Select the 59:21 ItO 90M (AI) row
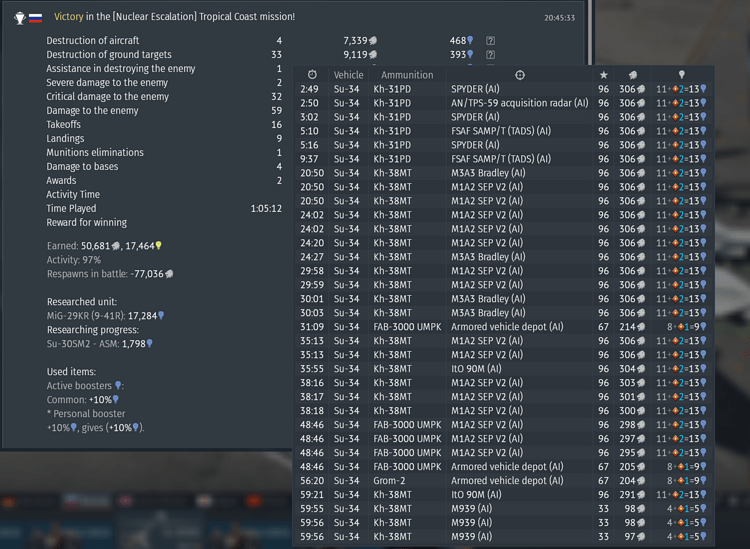The height and width of the screenshot is (549, 750). (503, 494)
